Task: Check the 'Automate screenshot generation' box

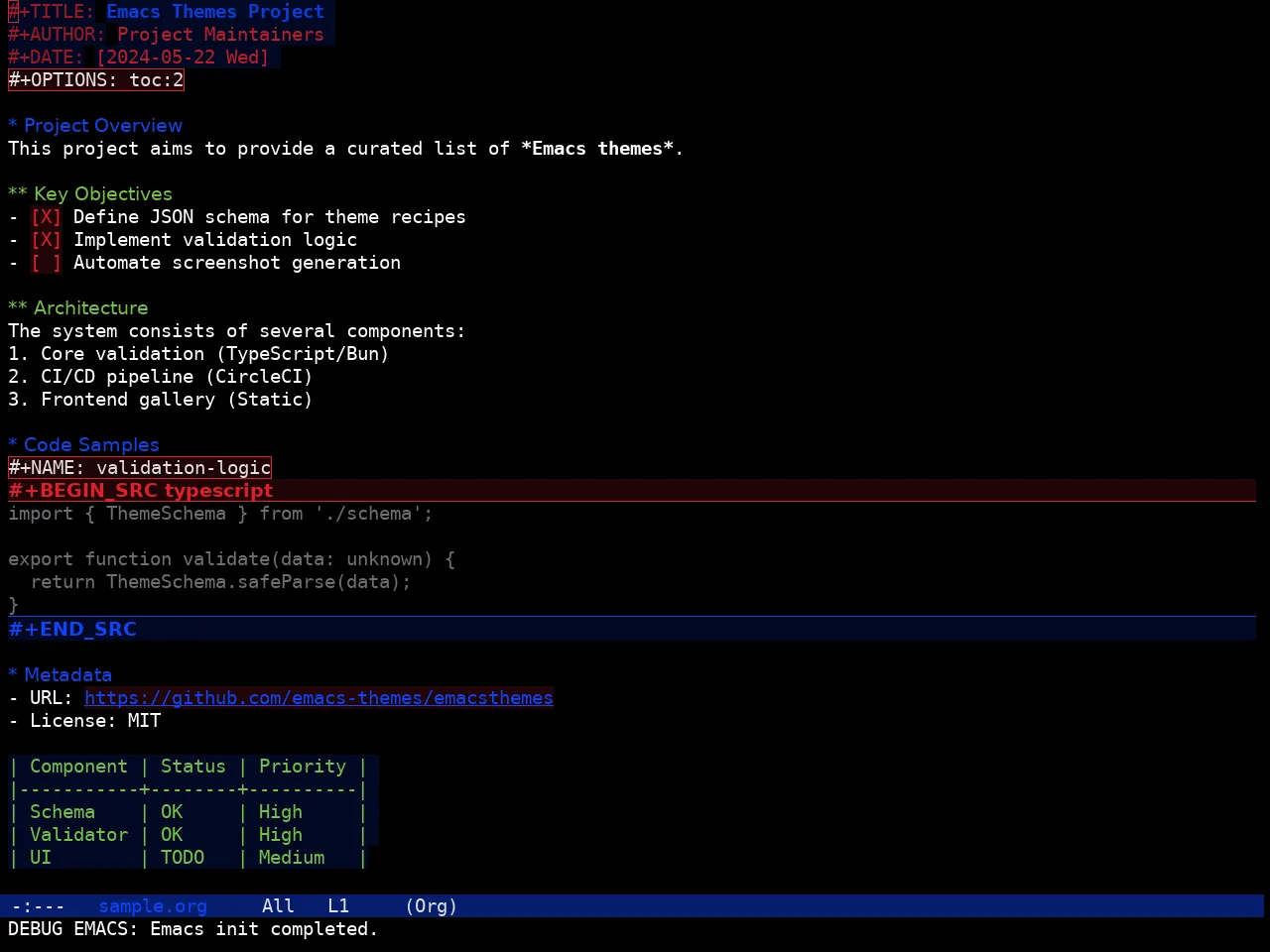Action: [x=46, y=263]
